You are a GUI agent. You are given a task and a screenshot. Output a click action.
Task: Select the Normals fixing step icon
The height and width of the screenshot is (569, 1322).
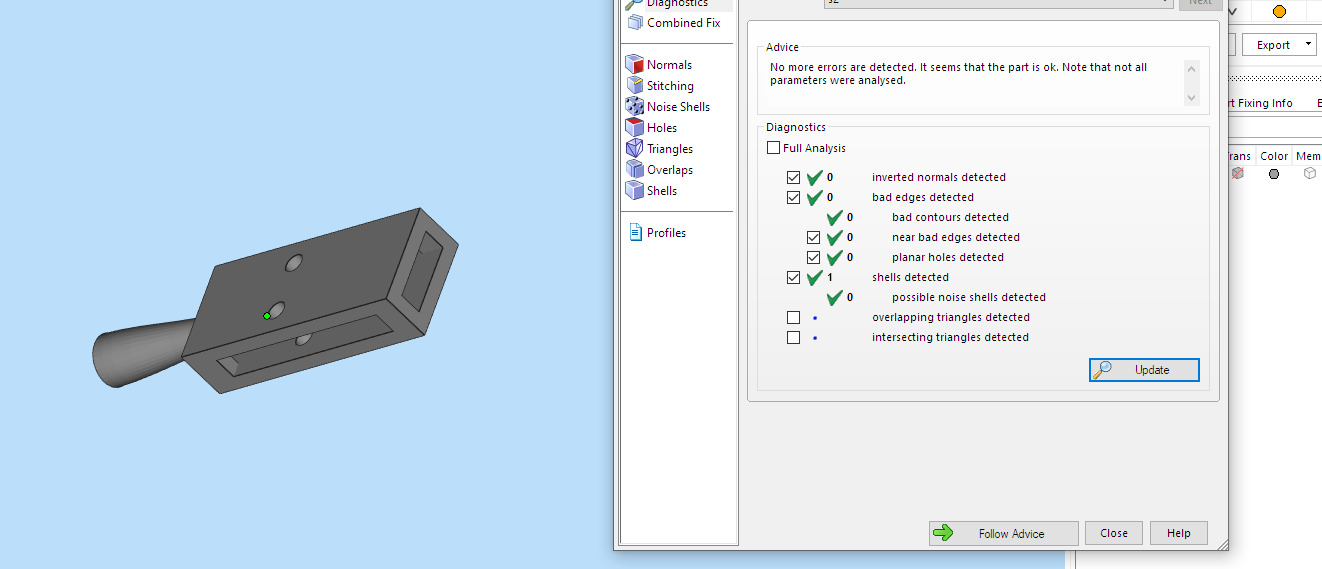634,65
